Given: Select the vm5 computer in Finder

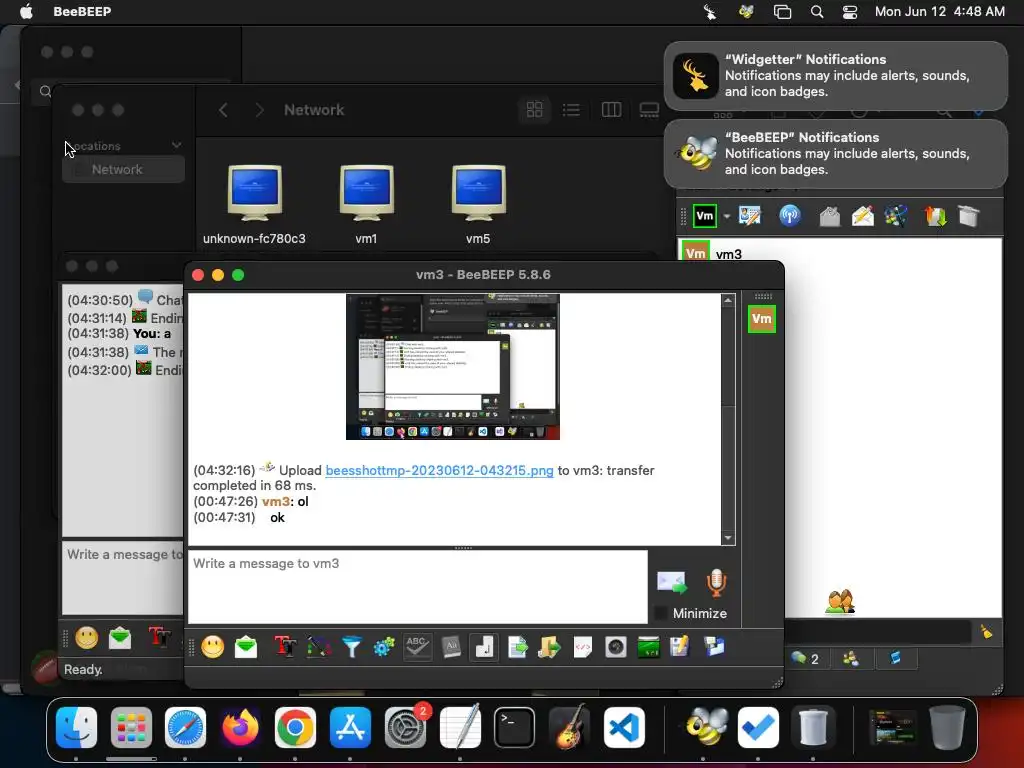Looking at the screenshot, I should click(x=478, y=205).
